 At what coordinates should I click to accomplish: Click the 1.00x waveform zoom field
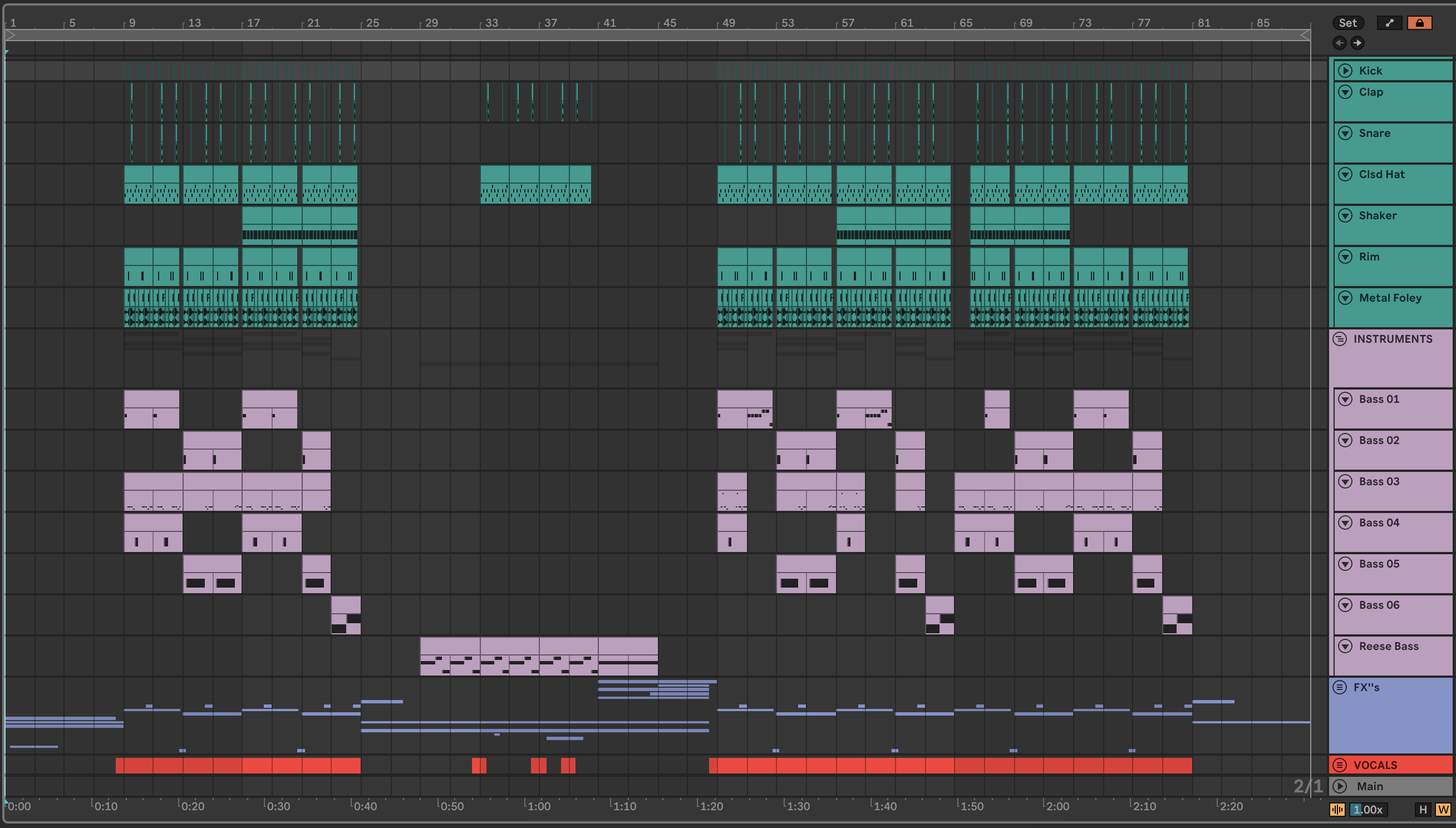[x=1368, y=809]
